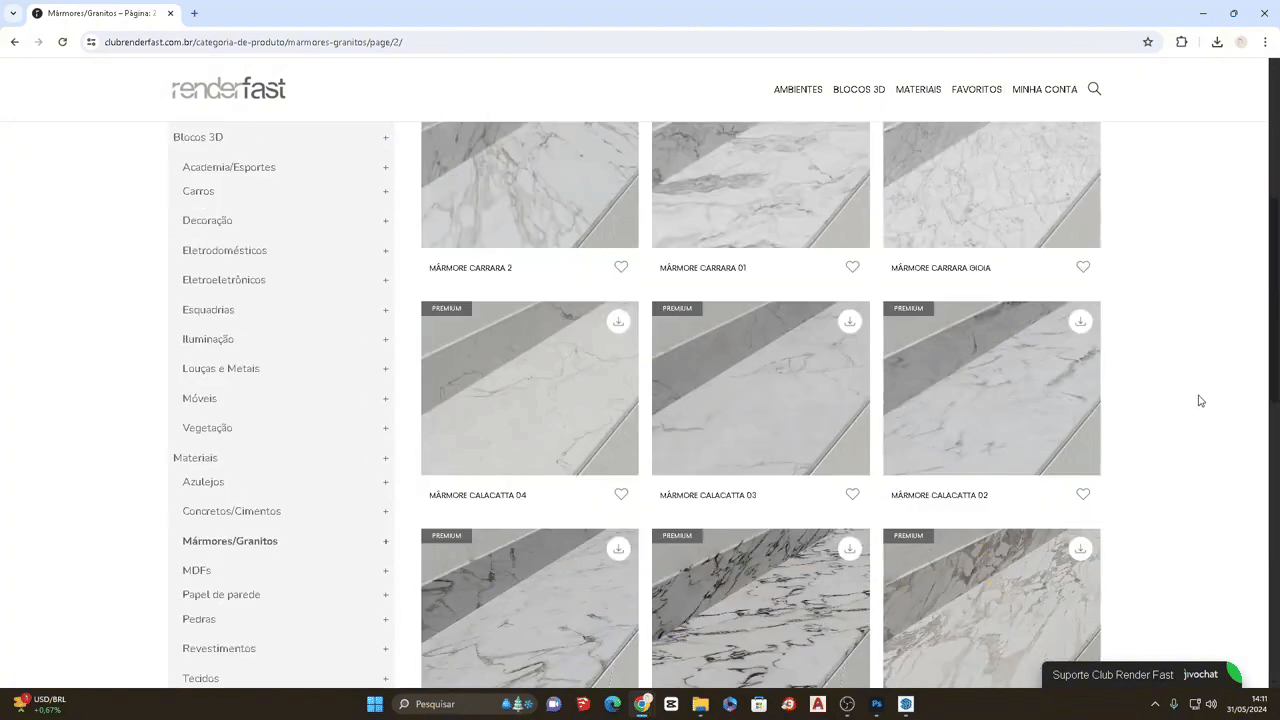Click the Mármore Carrara 01 preview image

click(760, 185)
